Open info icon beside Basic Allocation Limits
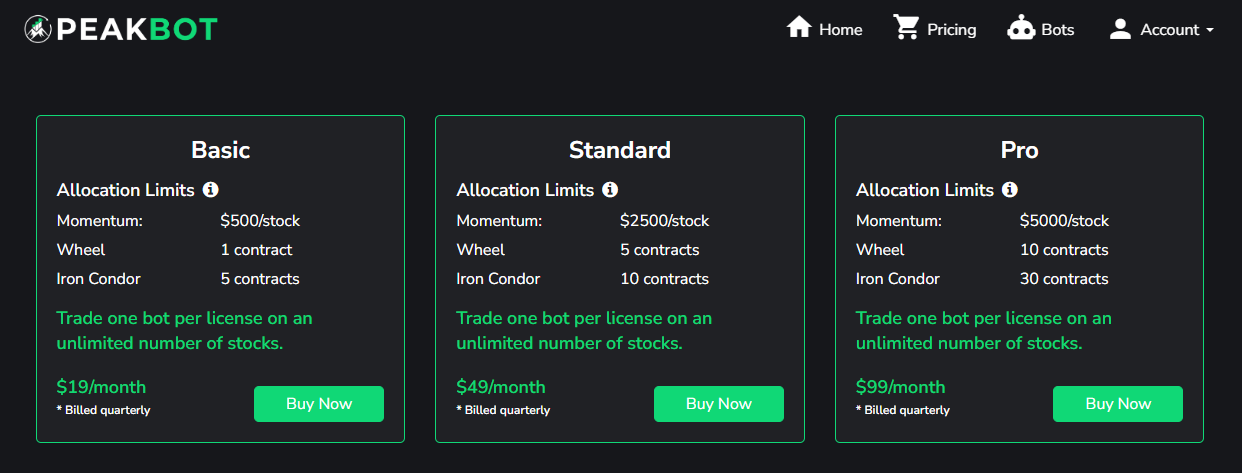The height and width of the screenshot is (473, 1242). pos(210,189)
